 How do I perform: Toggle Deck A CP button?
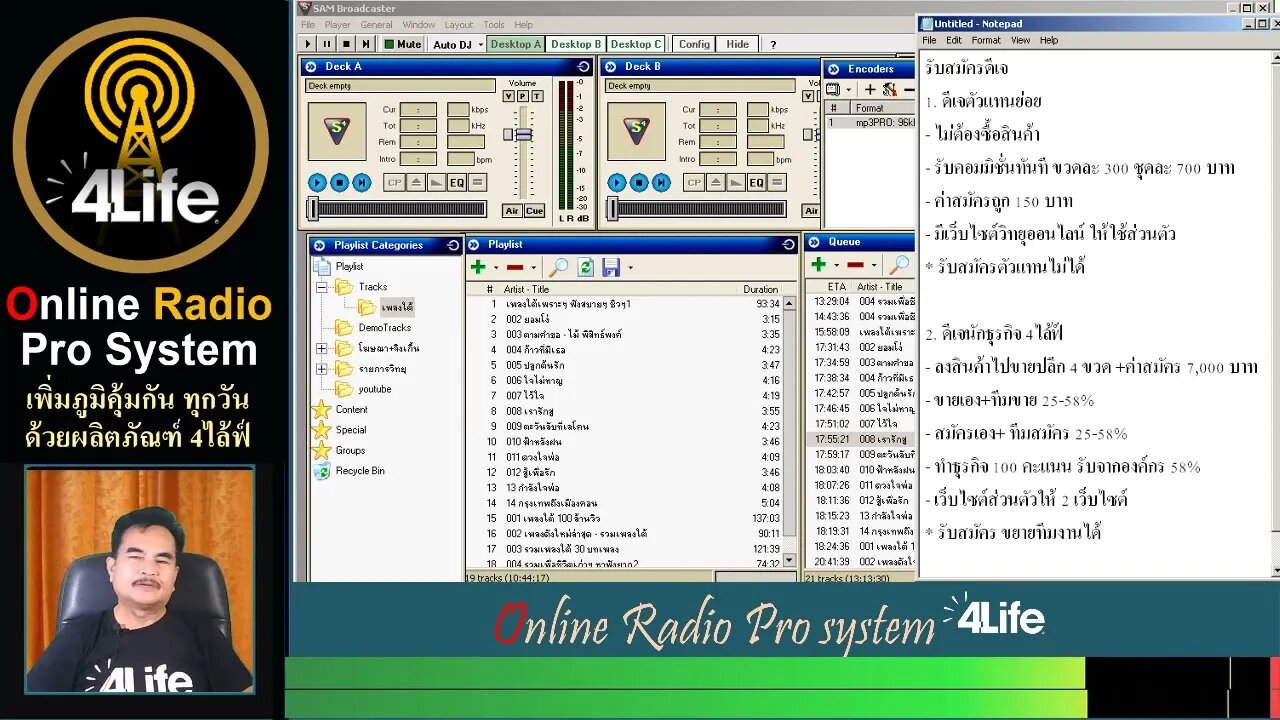(x=394, y=182)
